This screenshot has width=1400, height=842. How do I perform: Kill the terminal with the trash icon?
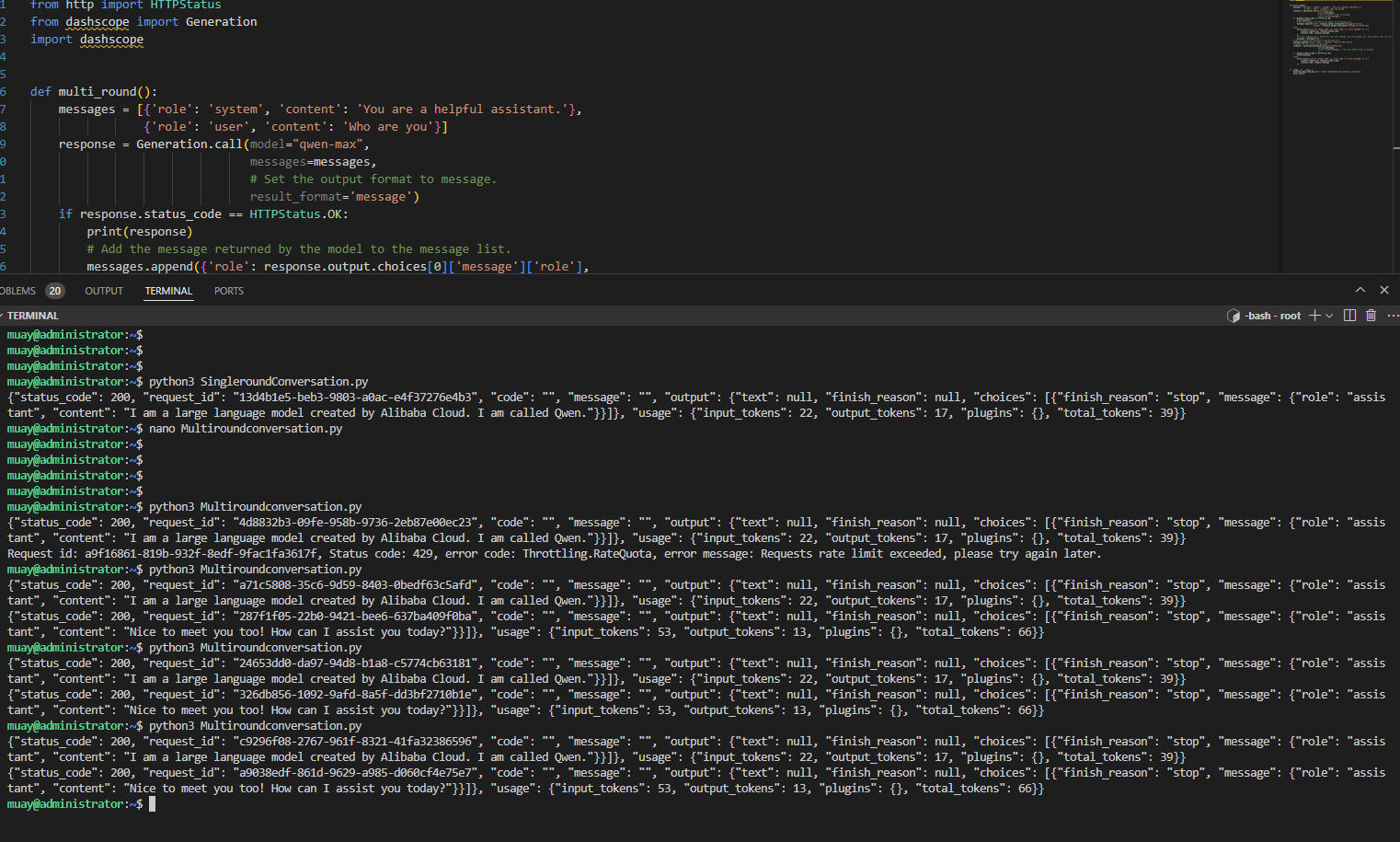1371,316
